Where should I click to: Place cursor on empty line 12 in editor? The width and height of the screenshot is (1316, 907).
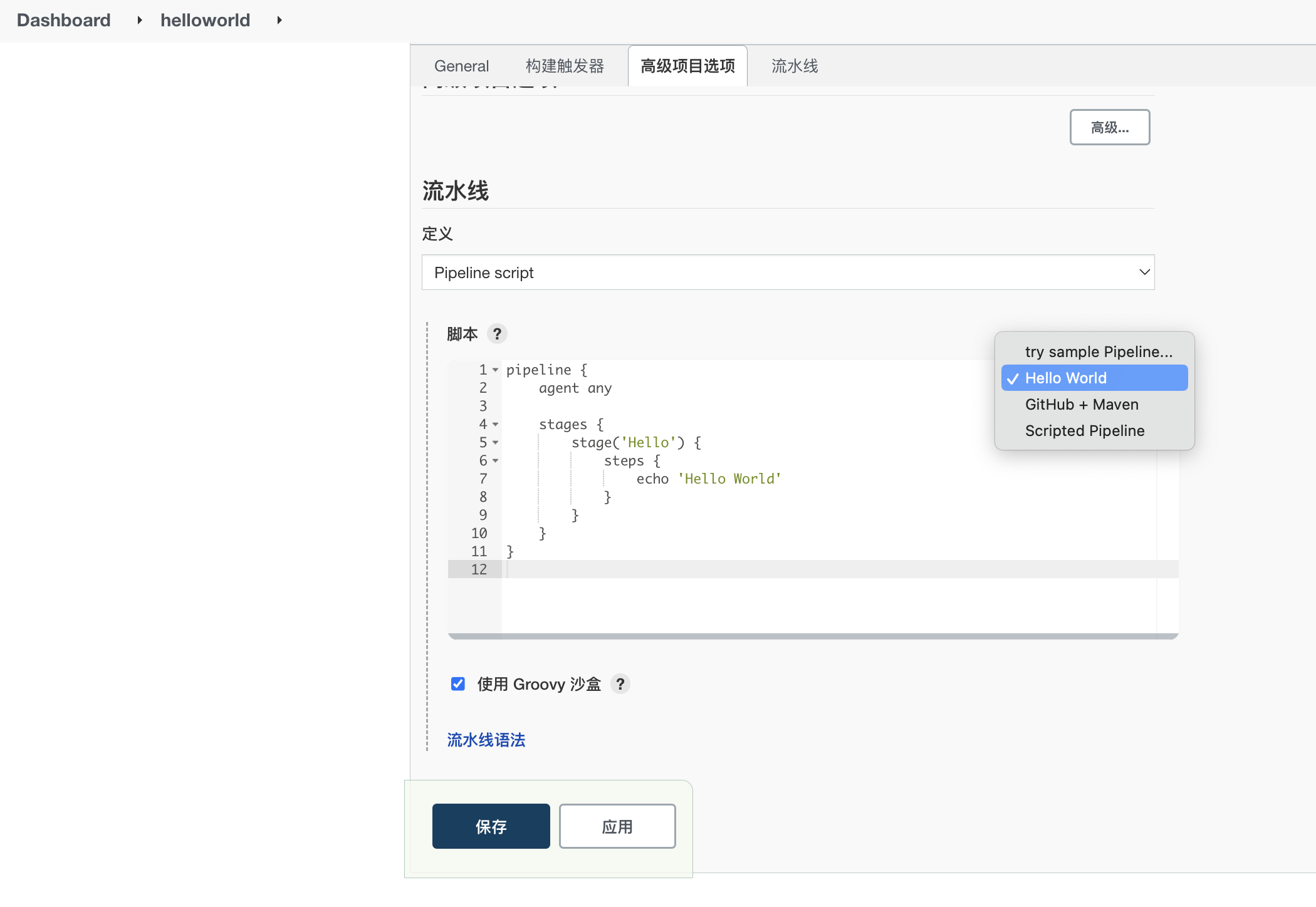click(x=840, y=569)
